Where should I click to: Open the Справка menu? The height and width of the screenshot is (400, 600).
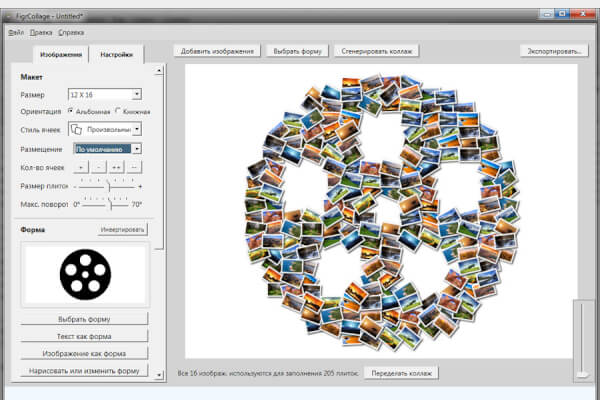(71, 33)
